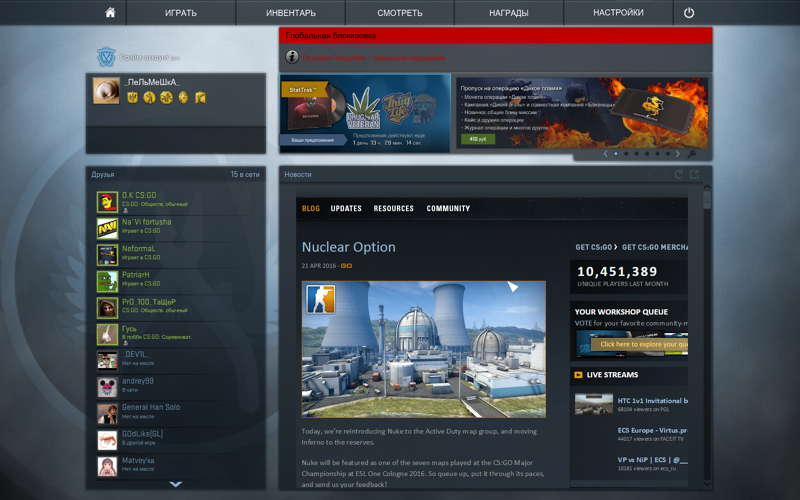800x500 pixels.
Task: Open the ИГРАТЬ menu
Action: [x=181, y=13]
